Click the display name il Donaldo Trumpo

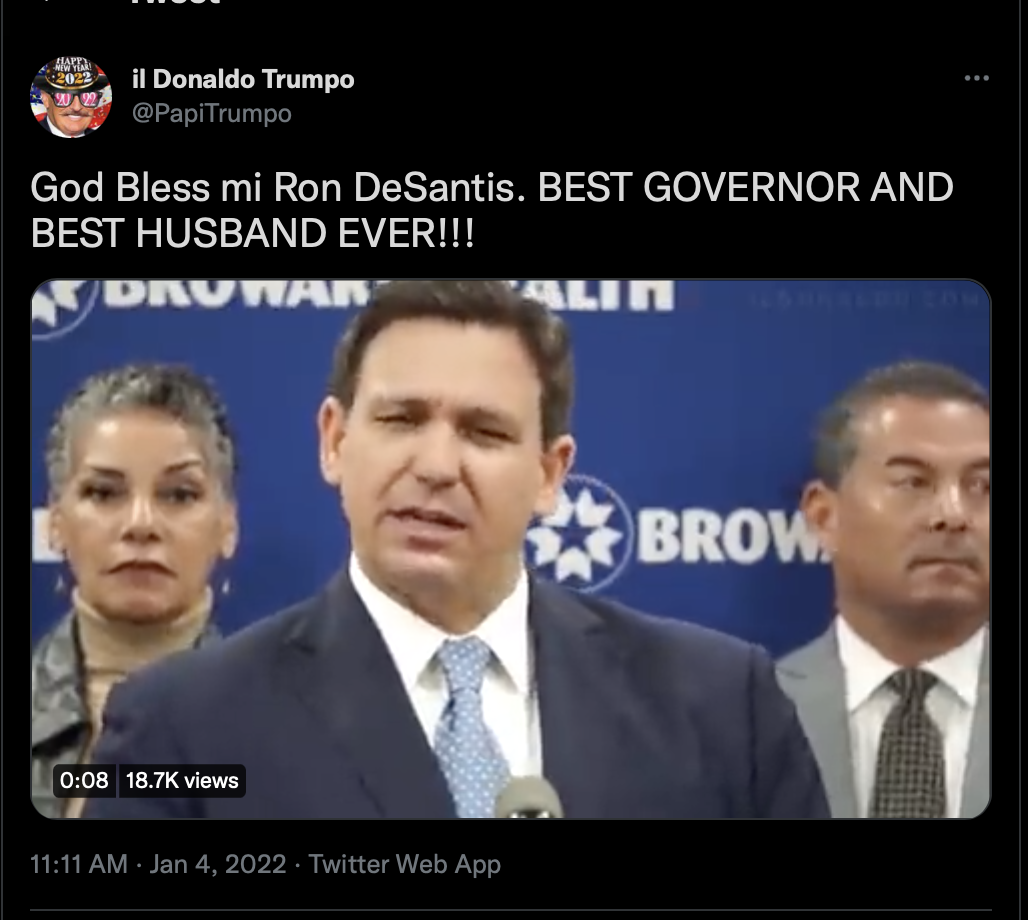(243, 79)
